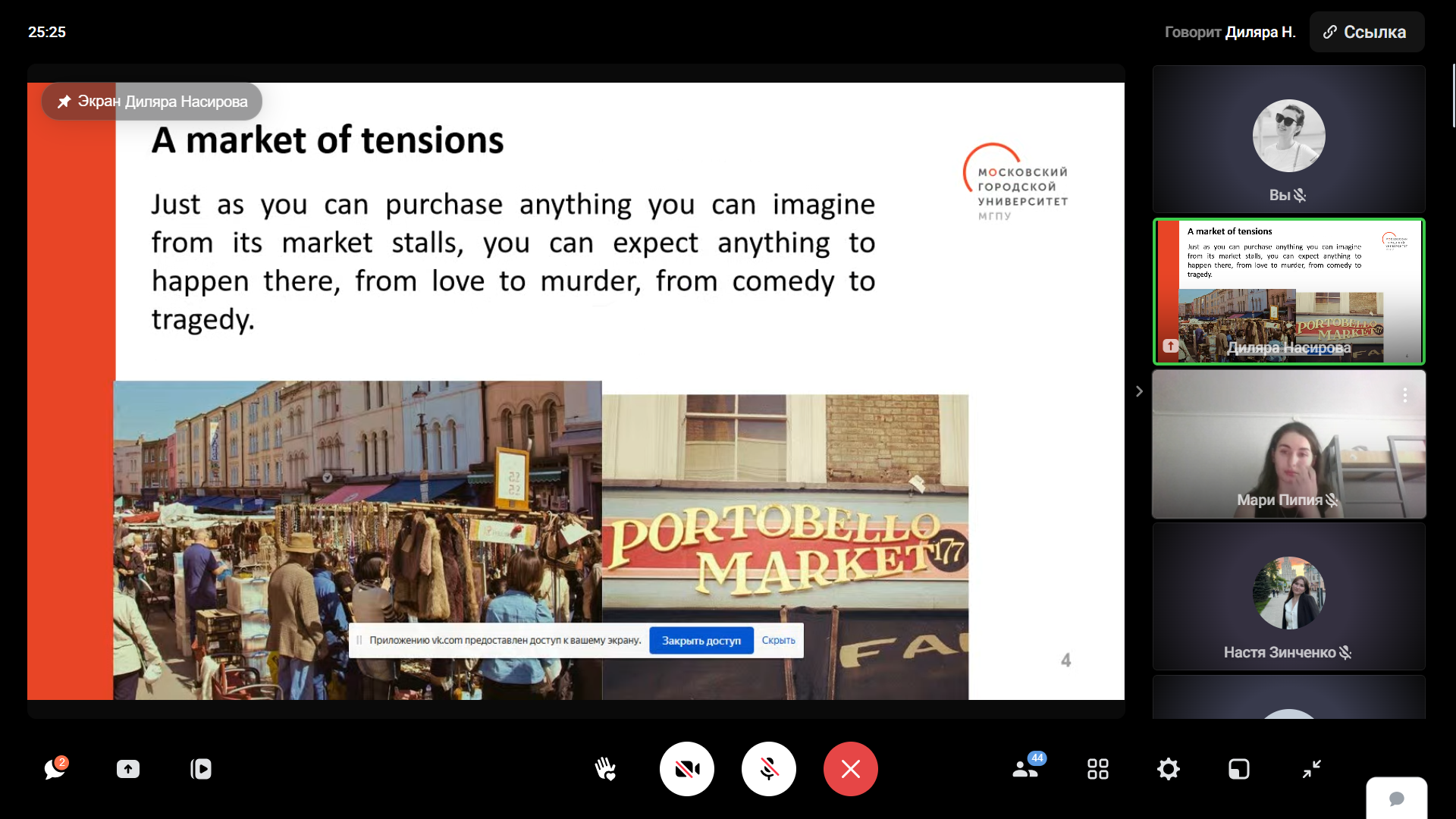Raise your hand with the hand icon
The height and width of the screenshot is (819, 1456).
[x=605, y=769]
